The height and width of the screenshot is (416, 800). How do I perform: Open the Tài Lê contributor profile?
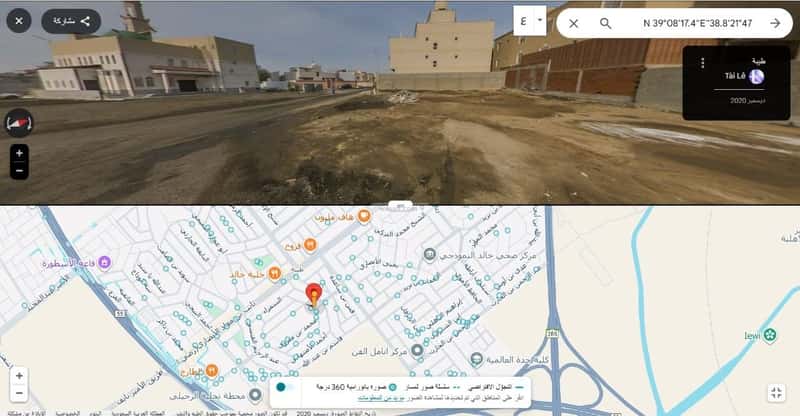pyautogui.click(x=744, y=77)
